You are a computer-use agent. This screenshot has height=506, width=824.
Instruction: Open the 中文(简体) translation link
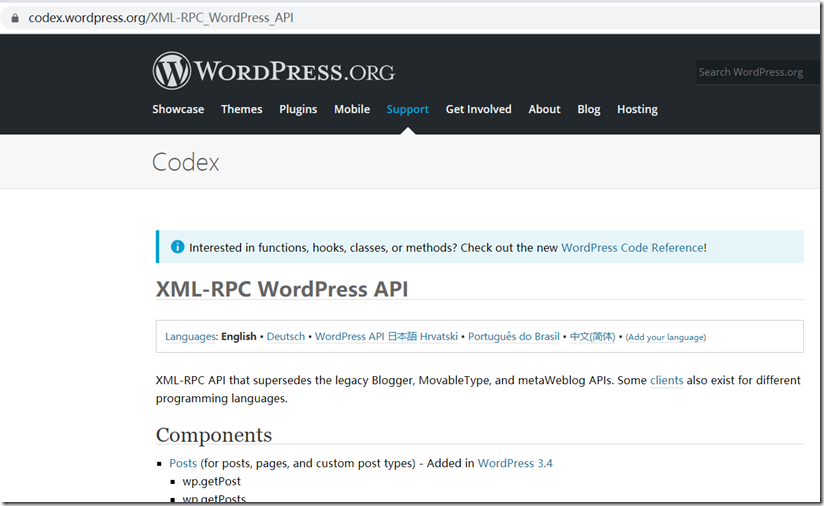click(592, 336)
